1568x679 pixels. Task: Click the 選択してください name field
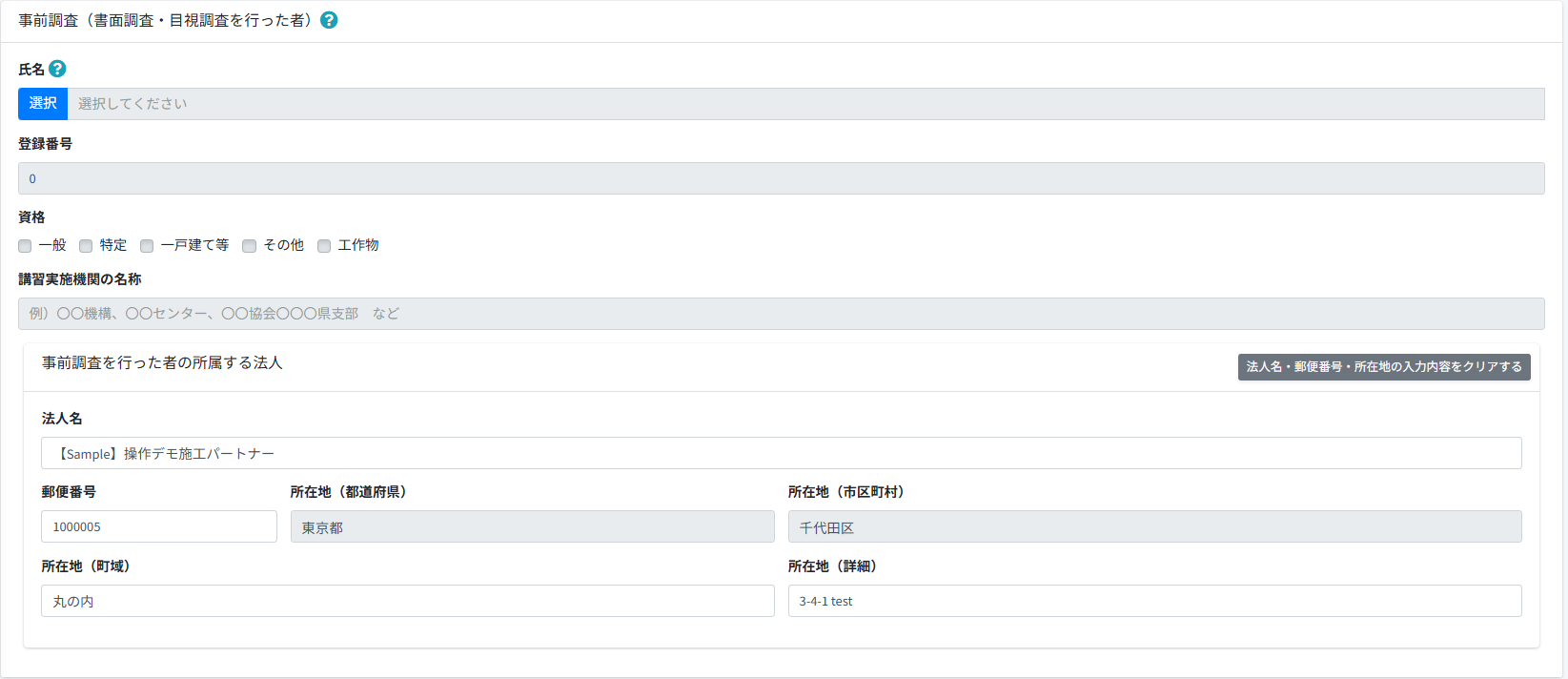pos(804,104)
